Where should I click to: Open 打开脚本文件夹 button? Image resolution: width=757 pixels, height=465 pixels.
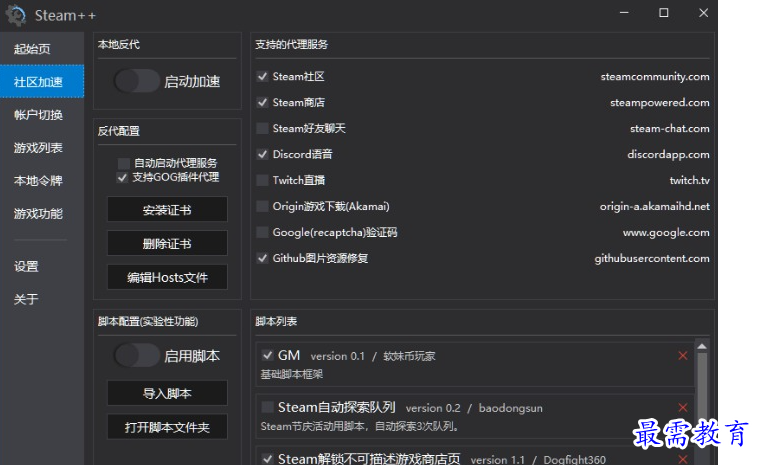tap(167, 427)
